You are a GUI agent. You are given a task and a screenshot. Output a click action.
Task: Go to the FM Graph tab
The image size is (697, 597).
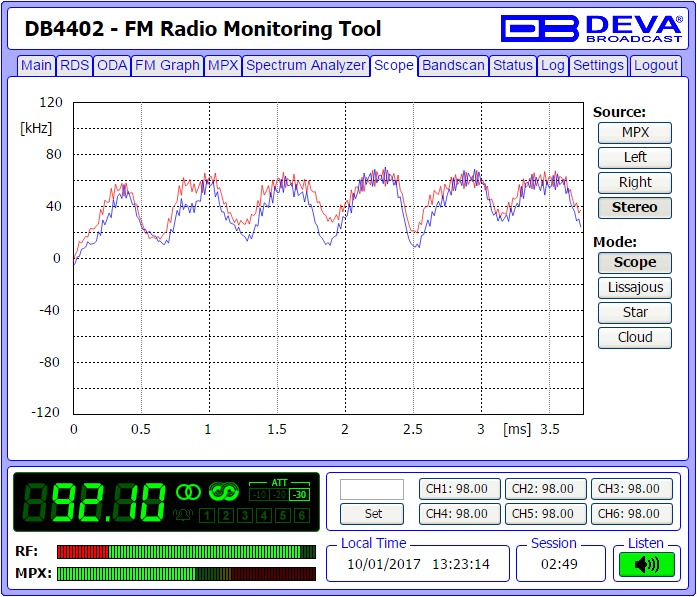click(x=167, y=66)
